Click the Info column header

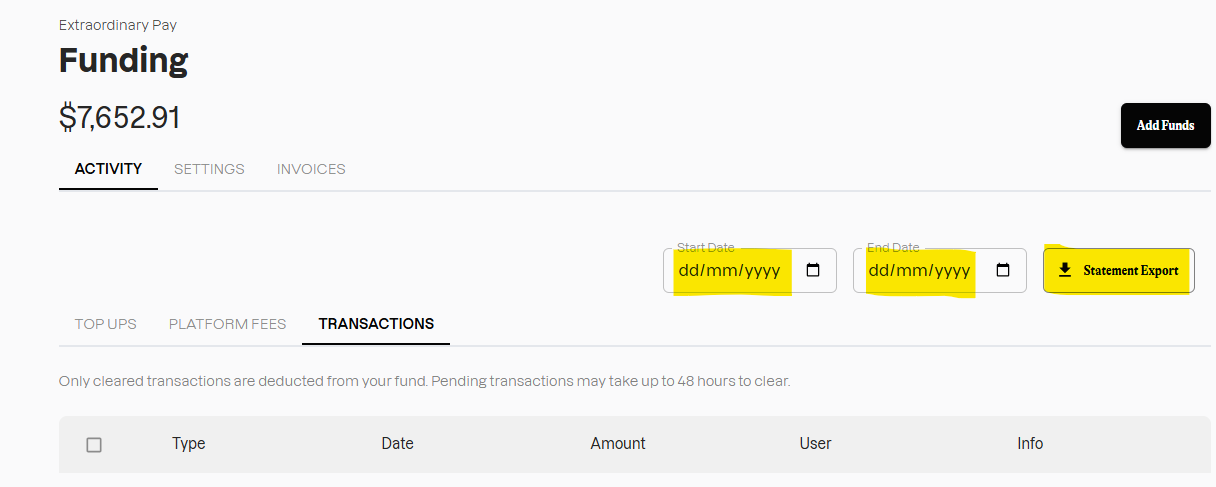click(1030, 443)
